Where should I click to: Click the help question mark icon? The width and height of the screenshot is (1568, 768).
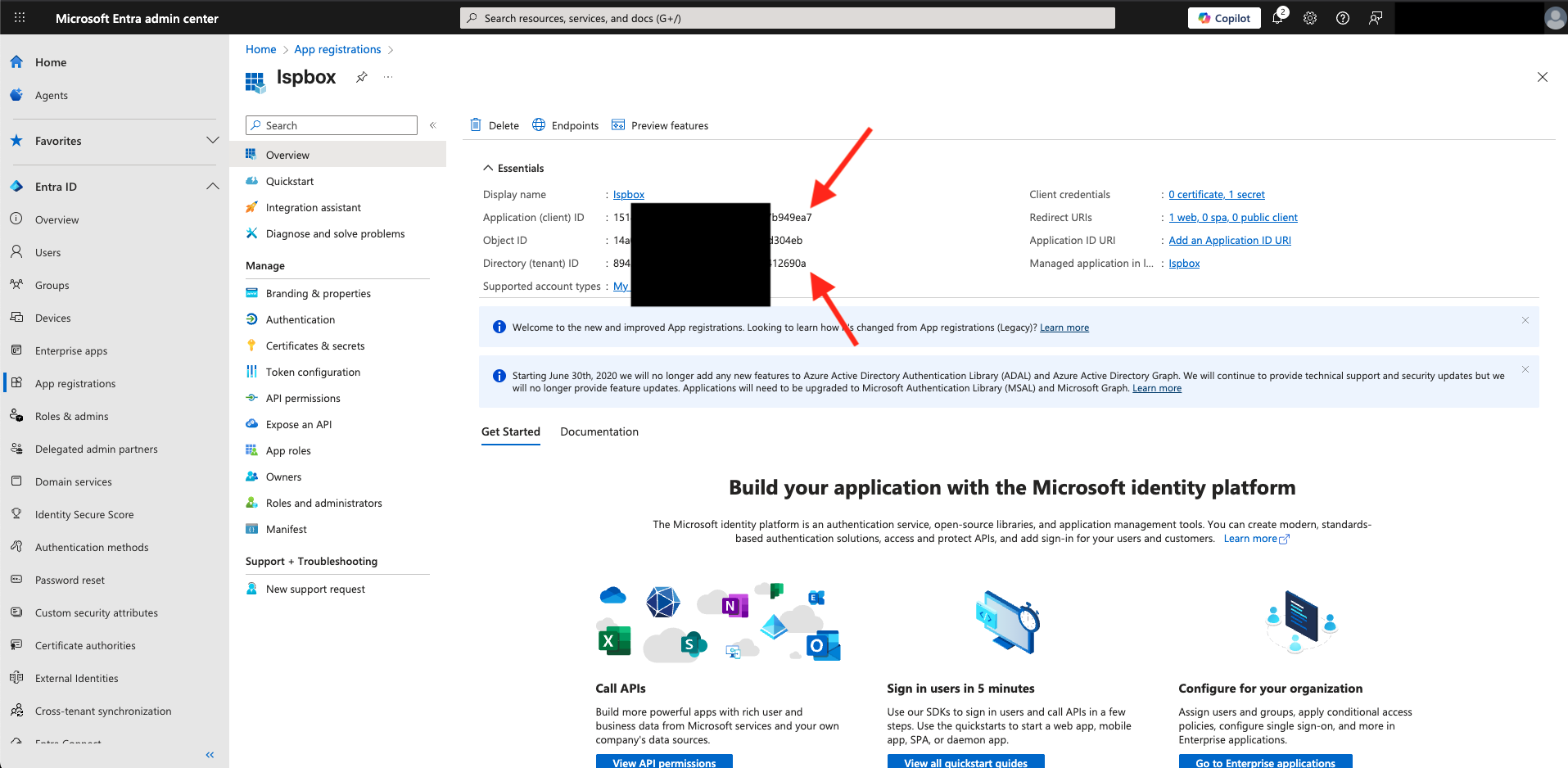tap(1343, 18)
